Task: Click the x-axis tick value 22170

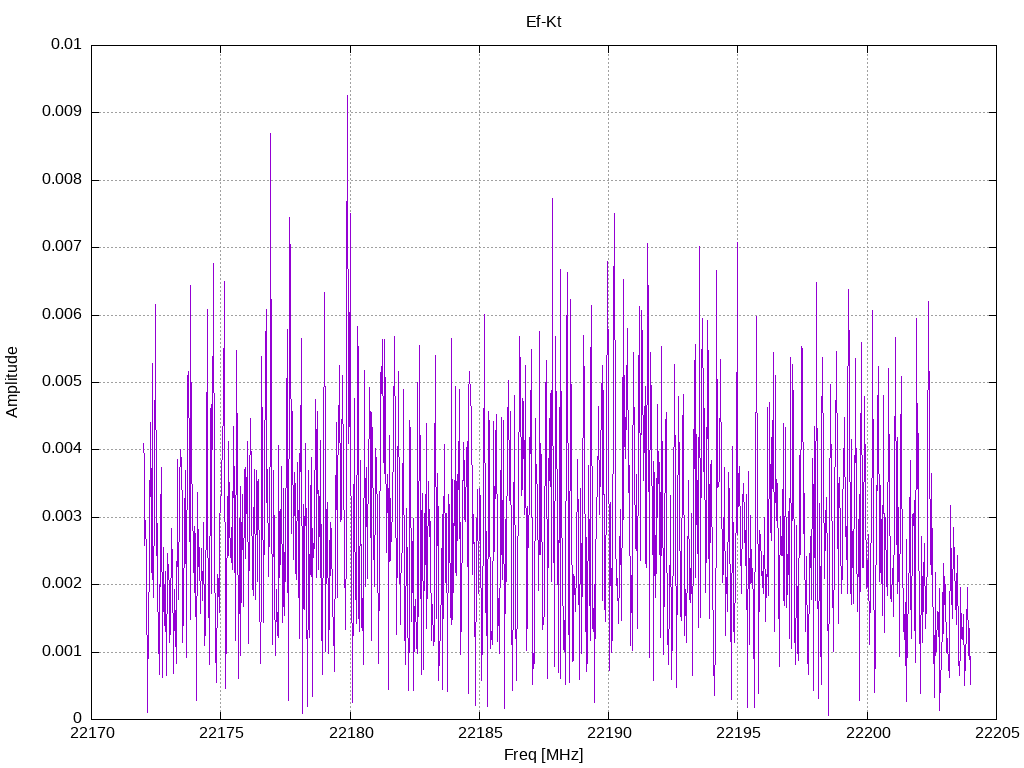Action: pyautogui.click(x=92, y=733)
